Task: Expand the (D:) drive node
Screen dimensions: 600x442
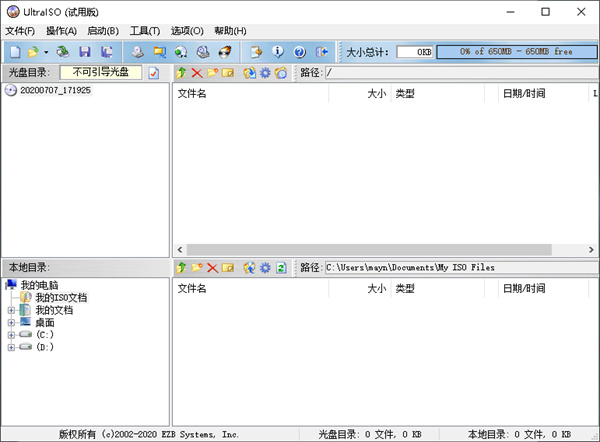Action: 11,347
